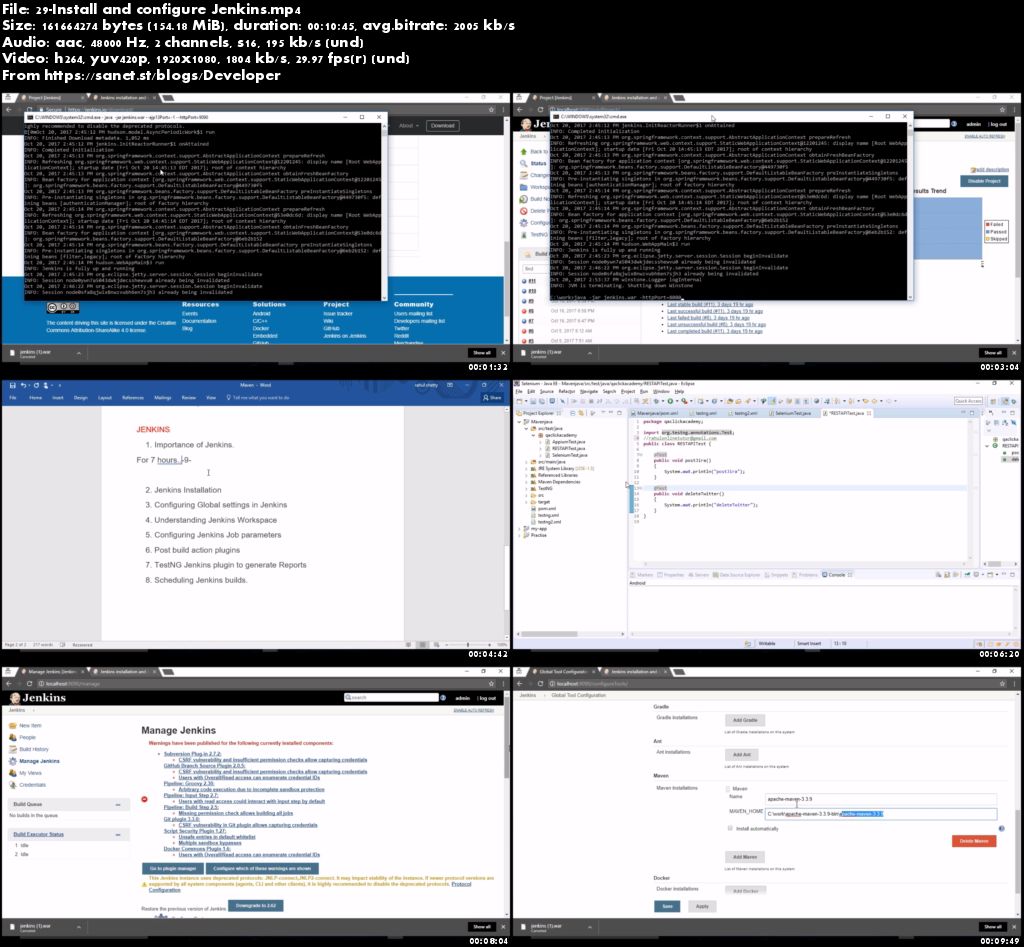
Task: Click Word's 'Tell me what you want to do' box
Action: point(257,397)
